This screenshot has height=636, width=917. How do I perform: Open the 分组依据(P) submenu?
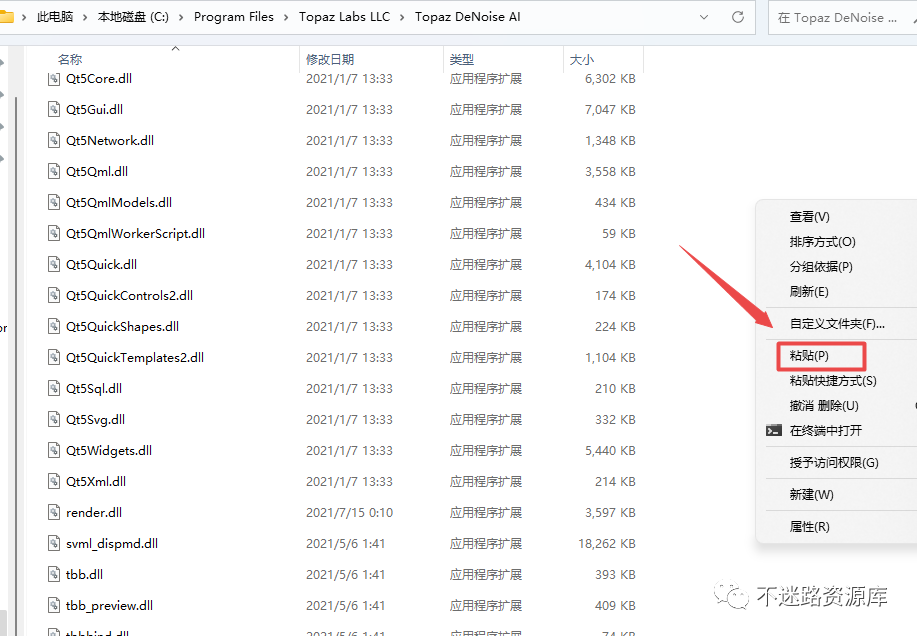(x=821, y=267)
